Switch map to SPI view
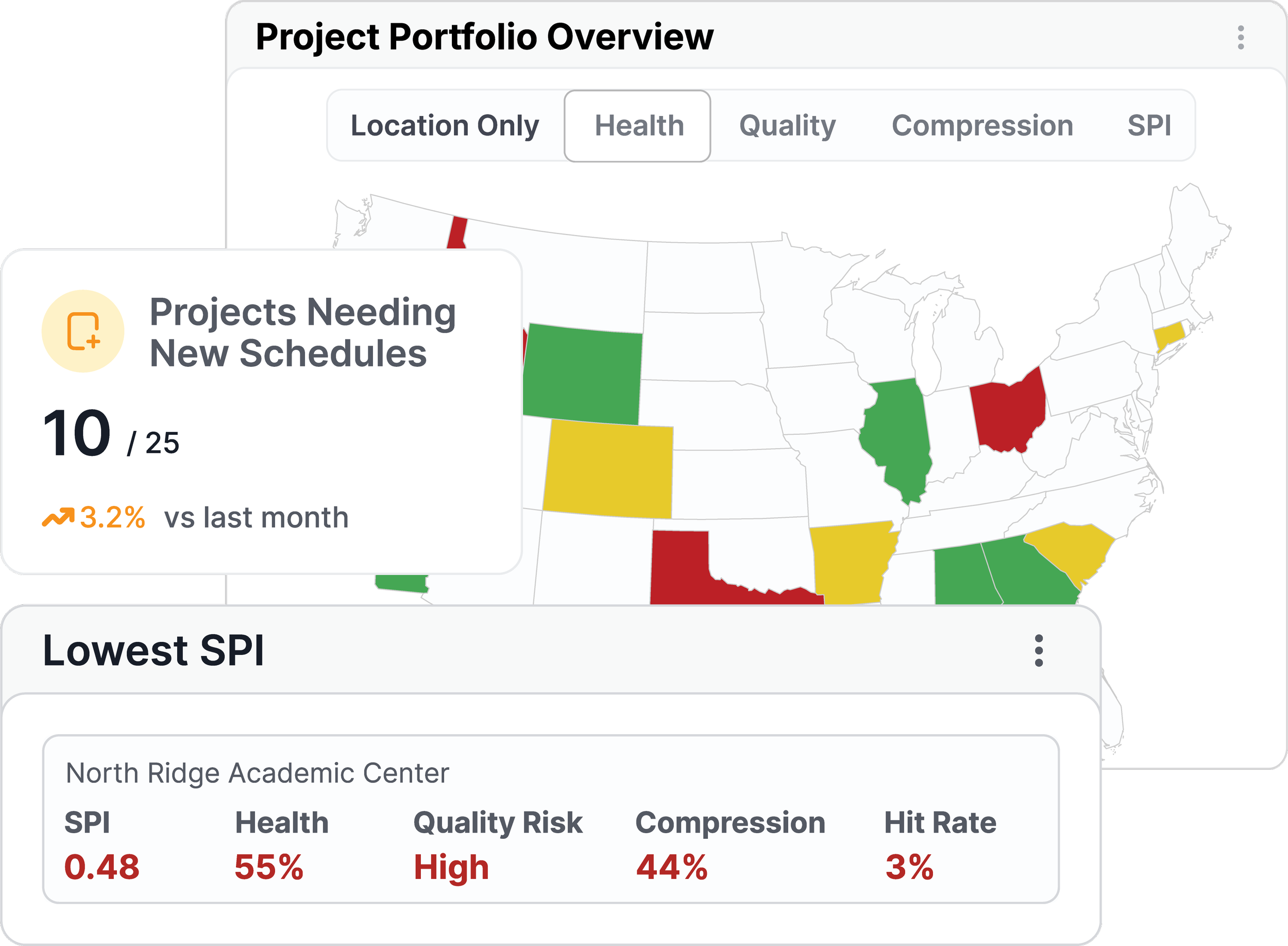The width and height of the screenshot is (1288, 946). [x=1149, y=125]
